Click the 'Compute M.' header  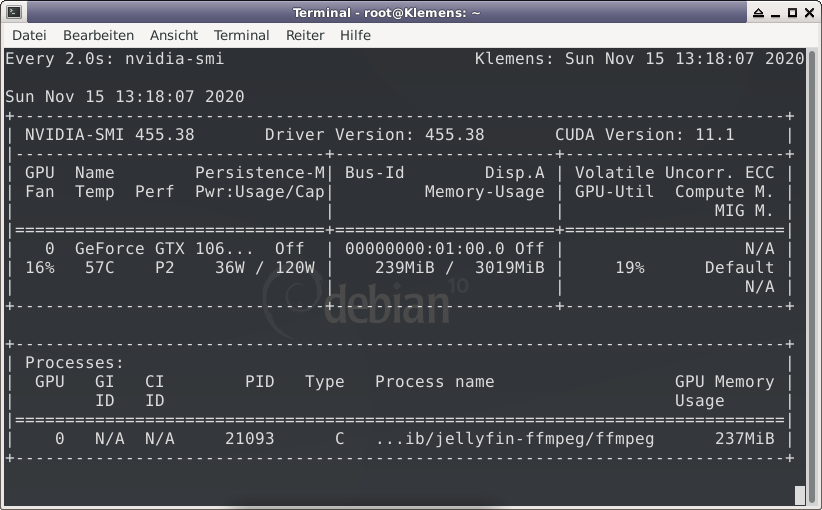click(724, 192)
